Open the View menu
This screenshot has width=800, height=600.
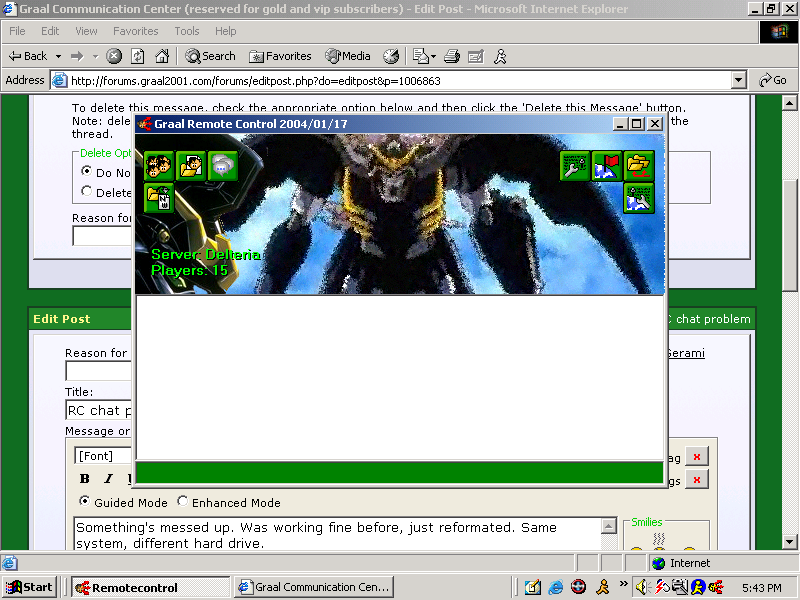86,31
